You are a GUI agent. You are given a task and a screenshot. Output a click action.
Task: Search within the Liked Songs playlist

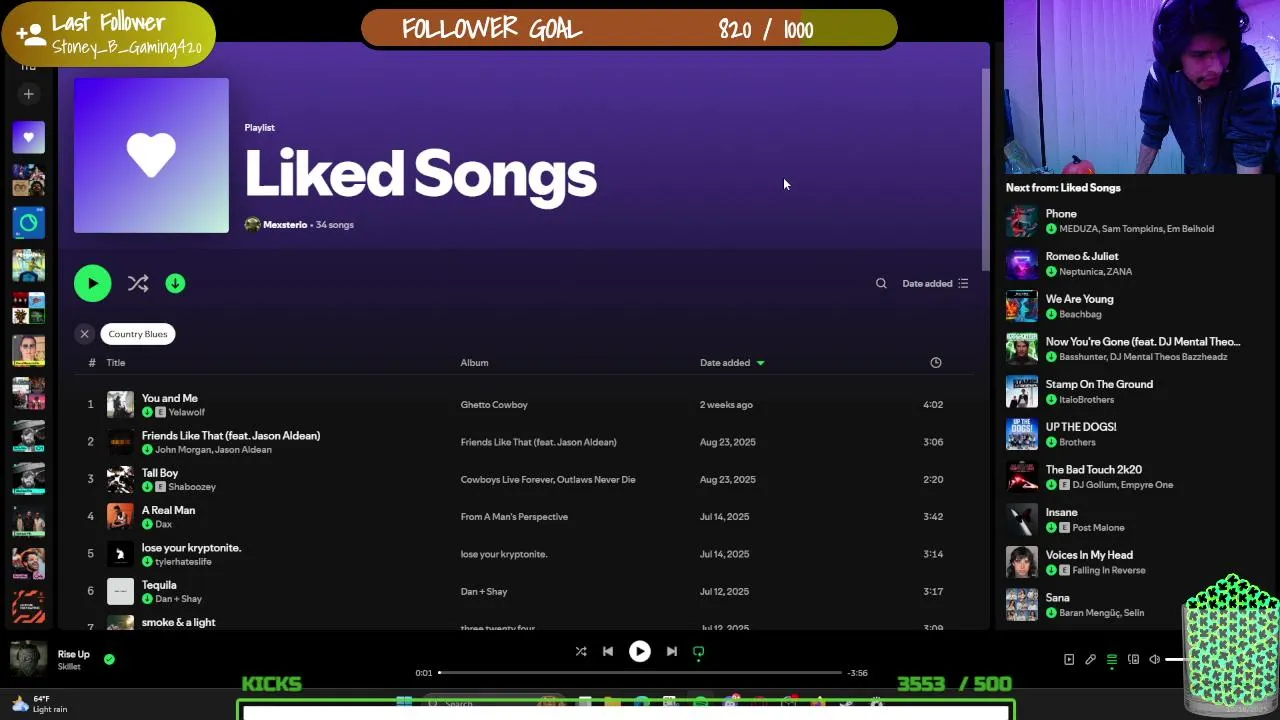[x=881, y=284]
